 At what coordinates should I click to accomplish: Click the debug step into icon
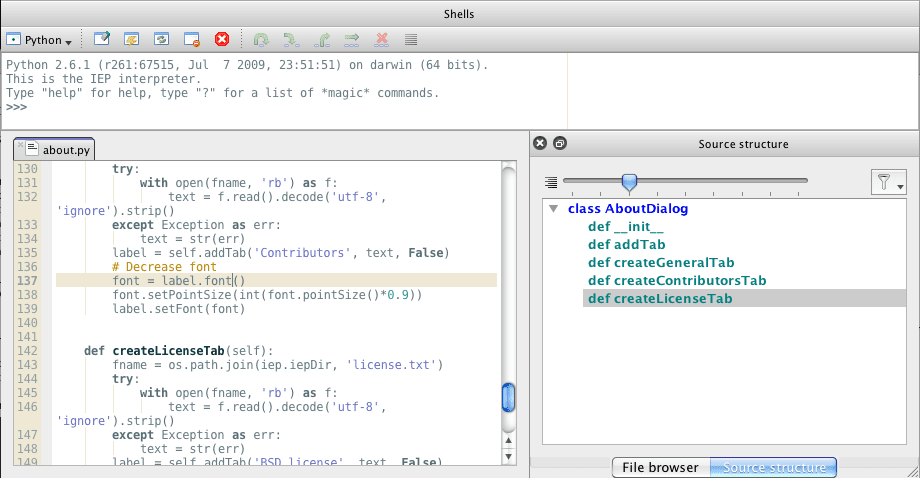(x=292, y=40)
